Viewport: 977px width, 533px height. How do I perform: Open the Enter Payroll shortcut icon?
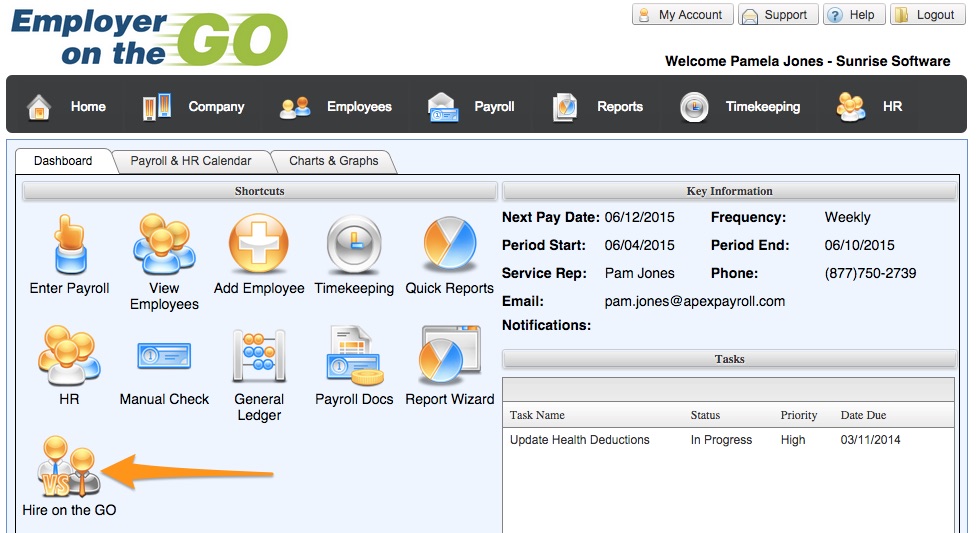point(69,244)
